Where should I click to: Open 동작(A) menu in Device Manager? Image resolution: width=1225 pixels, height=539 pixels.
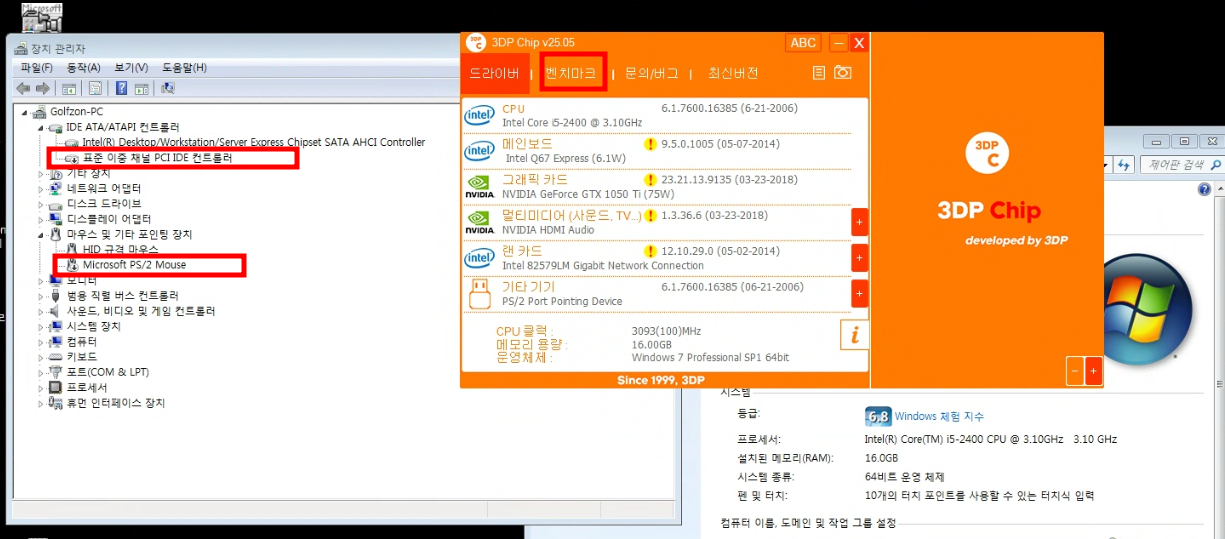(84, 68)
